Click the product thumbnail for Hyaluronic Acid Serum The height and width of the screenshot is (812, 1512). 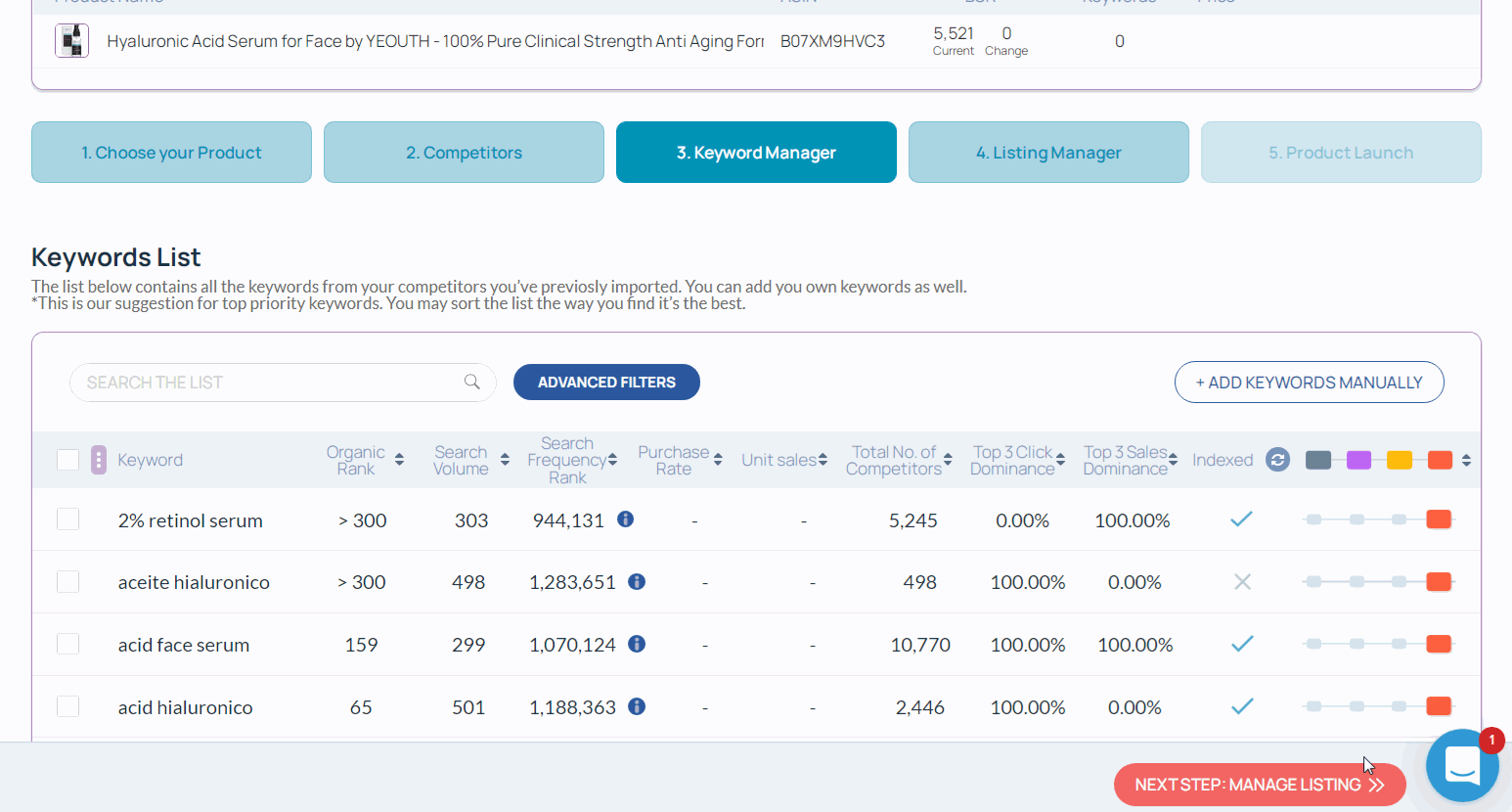click(x=71, y=41)
